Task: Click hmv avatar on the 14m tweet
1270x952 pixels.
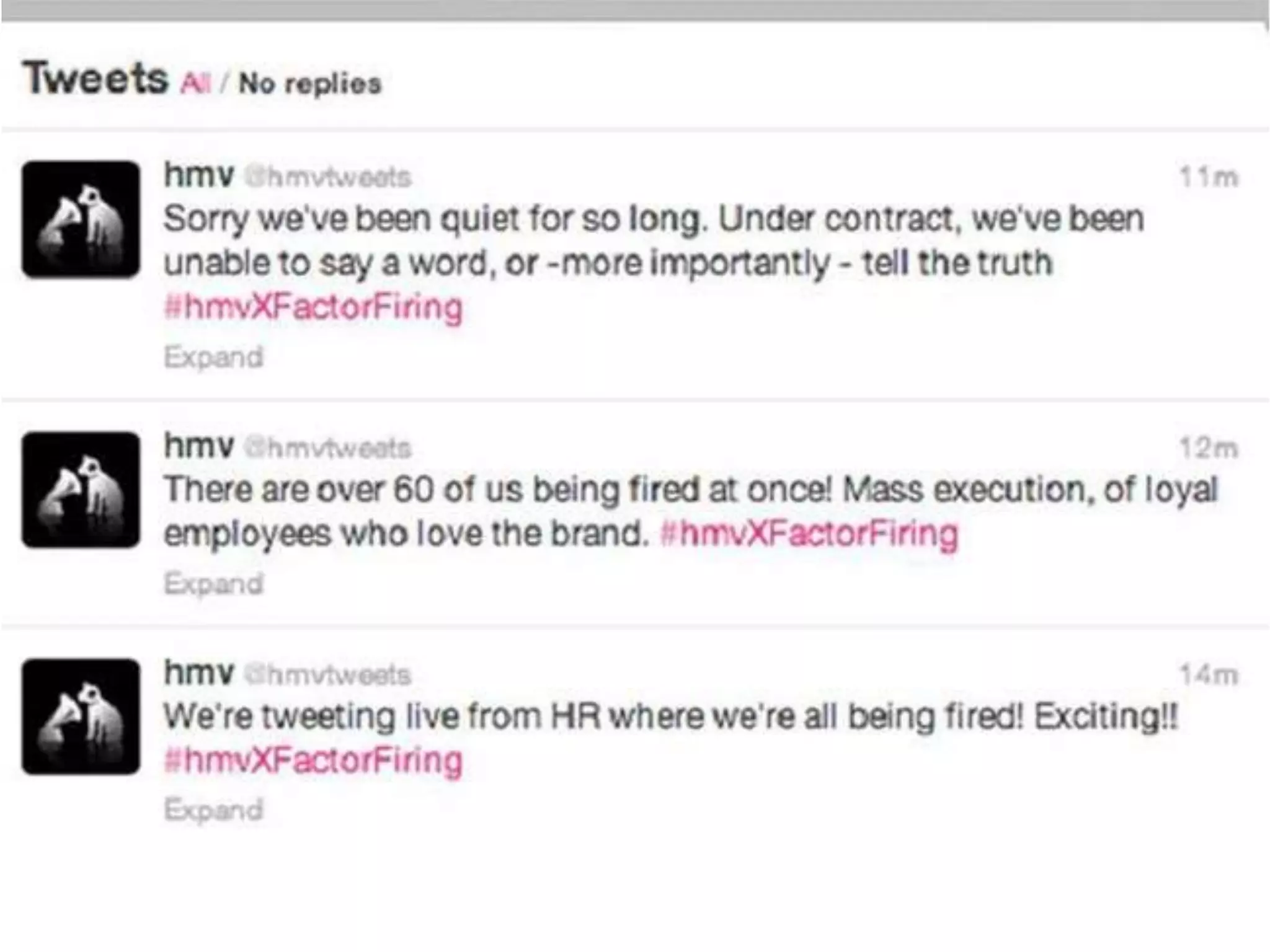Action: [x=81, y=716]
